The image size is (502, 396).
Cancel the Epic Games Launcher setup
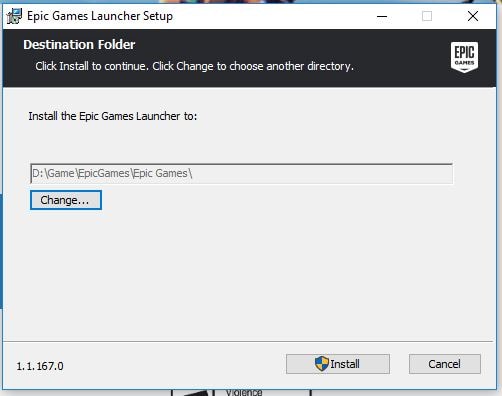click(x=445, y=364)
